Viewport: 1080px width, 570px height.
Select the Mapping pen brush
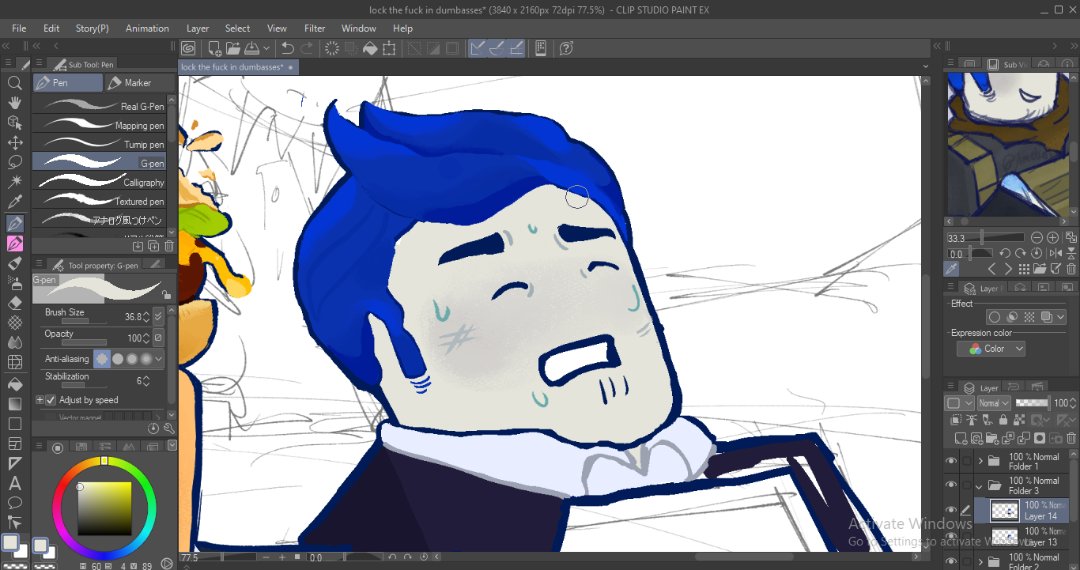pyautogui.click(x=99, y=125)
